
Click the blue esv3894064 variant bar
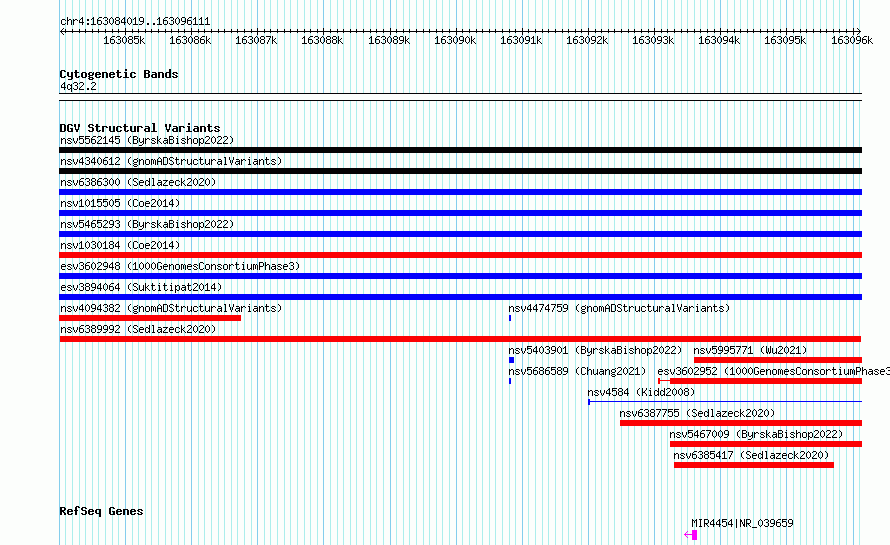[460, 297]
